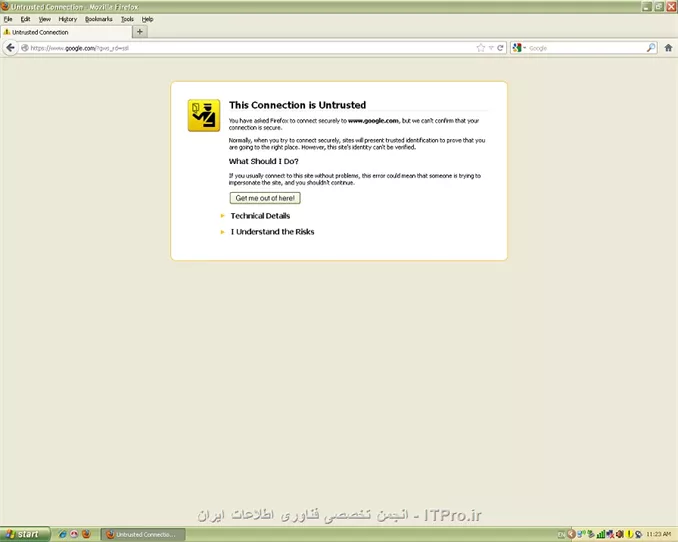Screen dimensions: 678x542
Task: Click the disconnected network tray icon
Action: [611, 535]
